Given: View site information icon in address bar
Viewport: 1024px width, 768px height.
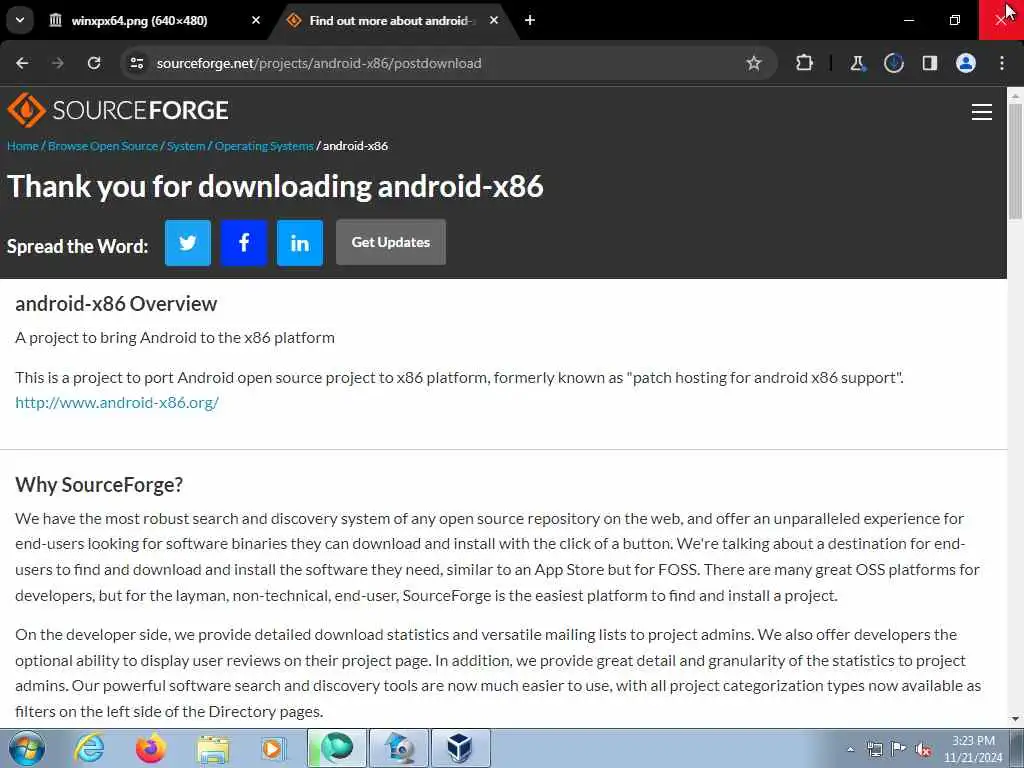Looking at the screenshot, I should (136, 63).
